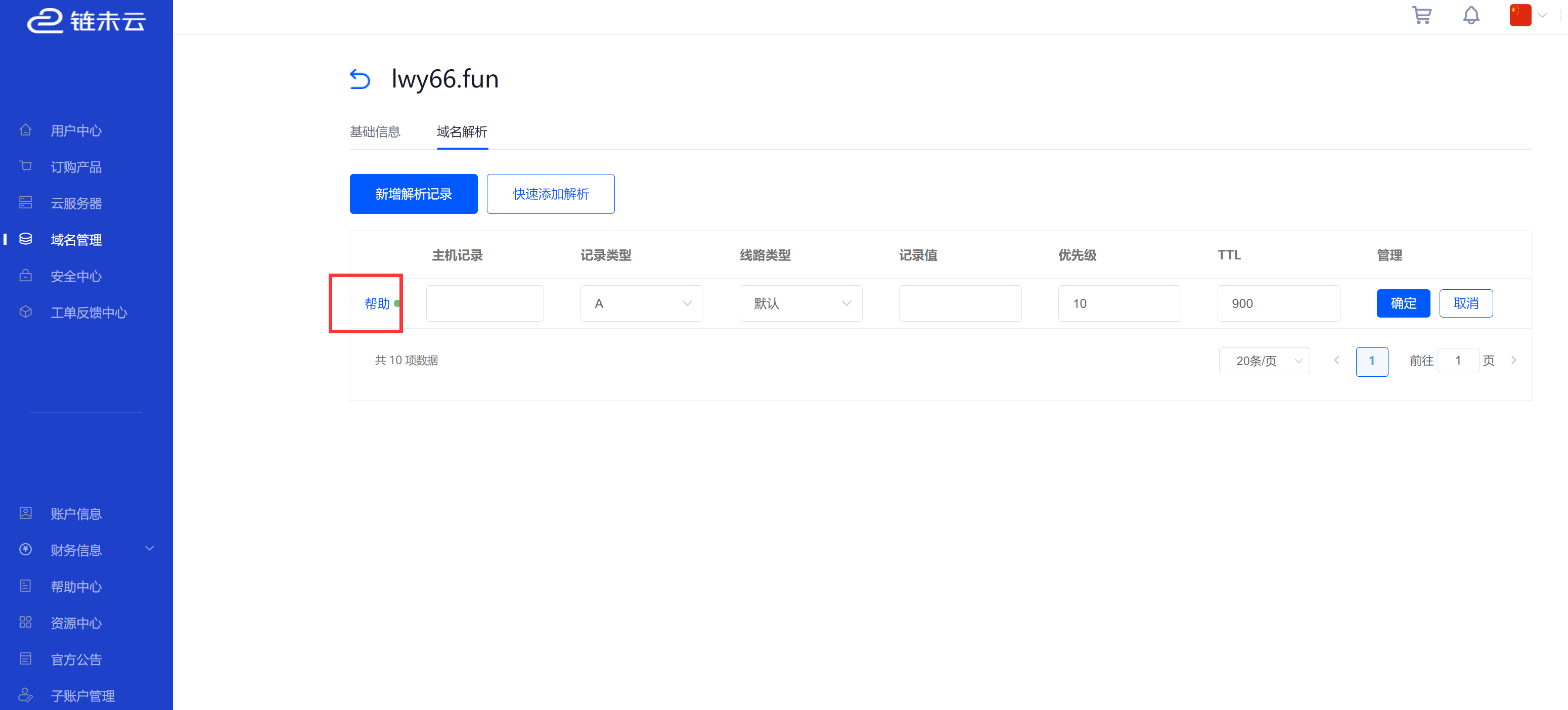Click the 帮助 link in the record row

click(x=377, y=303)
